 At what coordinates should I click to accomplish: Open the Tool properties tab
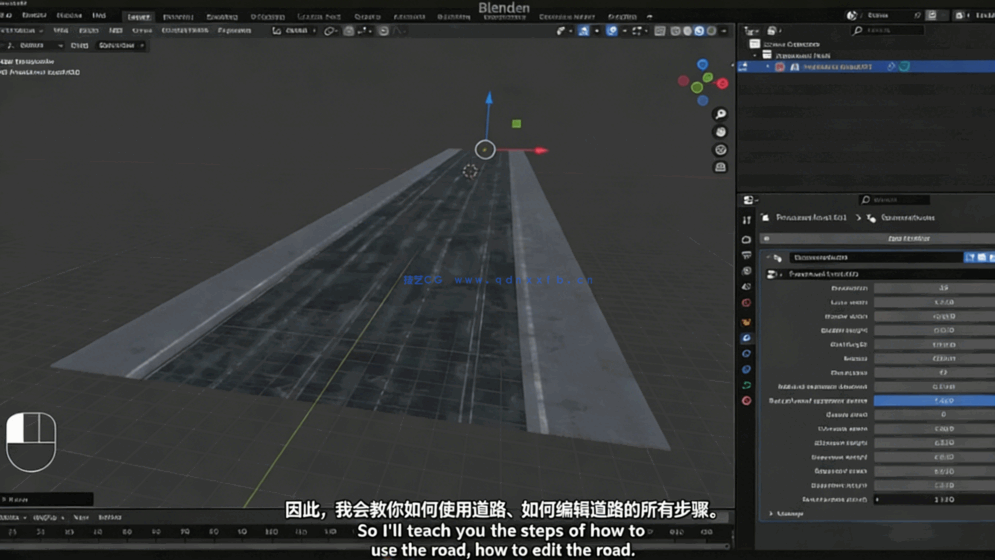pyautogui.click(x=747, y=220)
